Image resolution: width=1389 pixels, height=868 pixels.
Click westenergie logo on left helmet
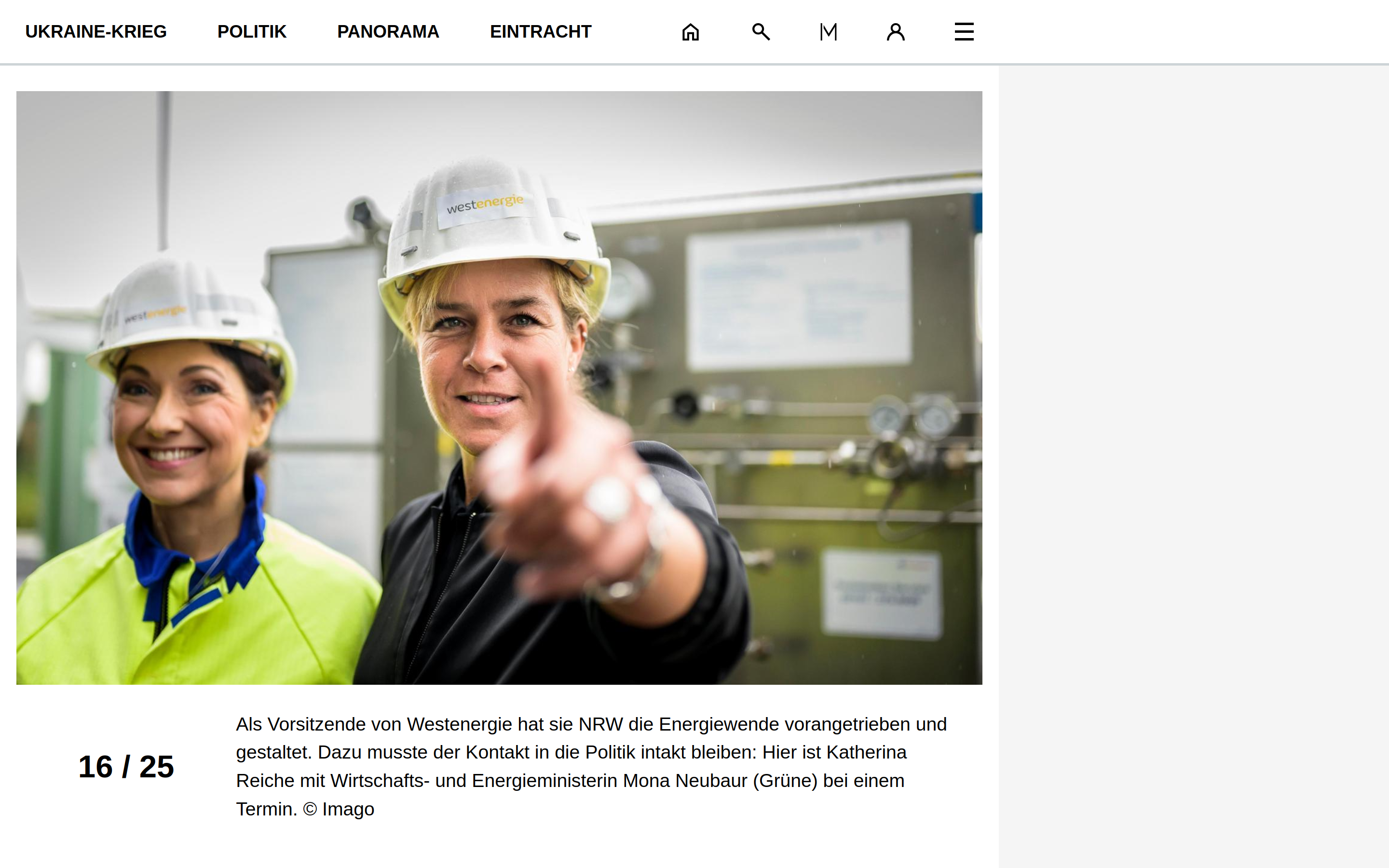(x=154, y=314)
